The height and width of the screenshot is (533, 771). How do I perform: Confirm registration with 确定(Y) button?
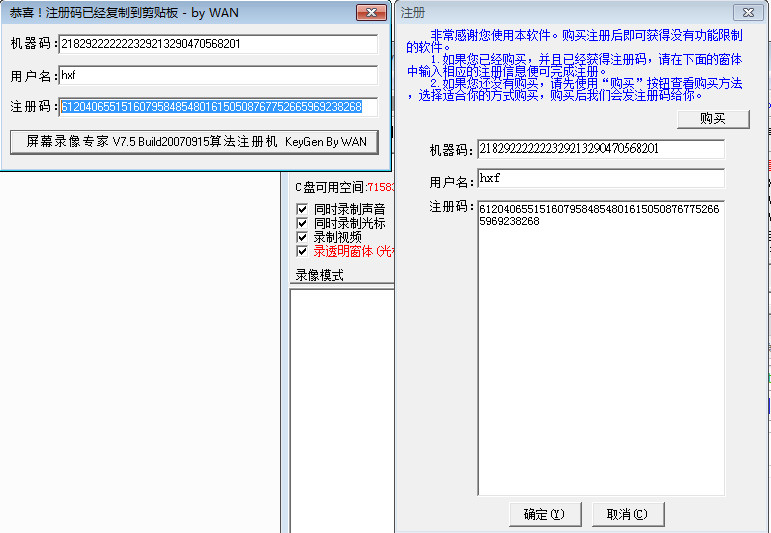click(x=545, y=514)
